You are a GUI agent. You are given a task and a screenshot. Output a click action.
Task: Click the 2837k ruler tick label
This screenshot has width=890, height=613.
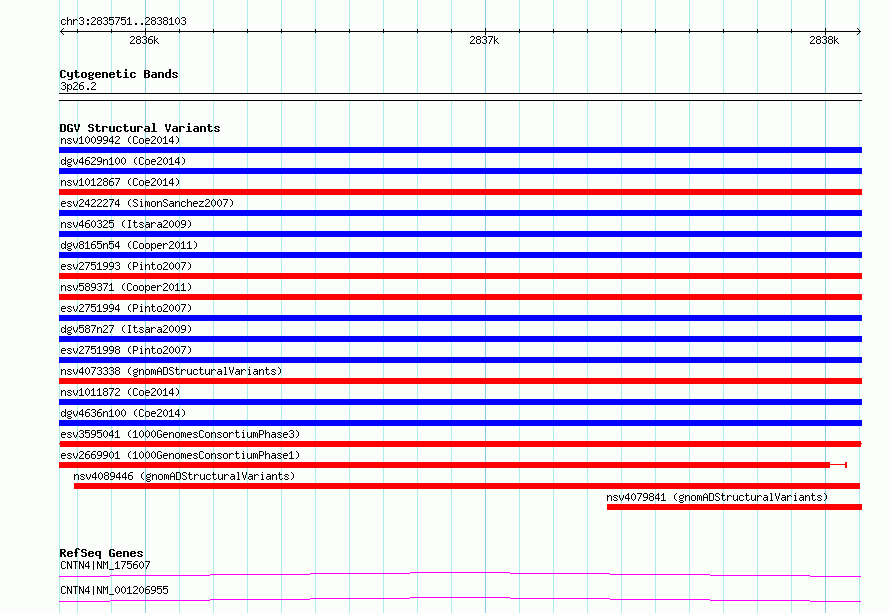click(x=484, y=40)
